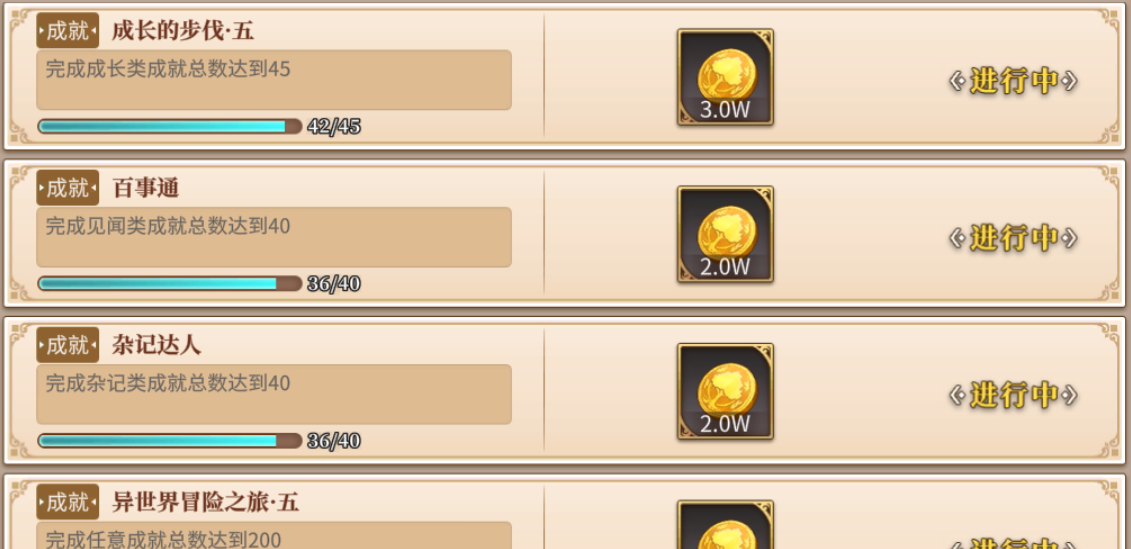Click the 成就 tag beside 百事通
Viewport: 1131px width, 549px height.
tap(68, 188)
